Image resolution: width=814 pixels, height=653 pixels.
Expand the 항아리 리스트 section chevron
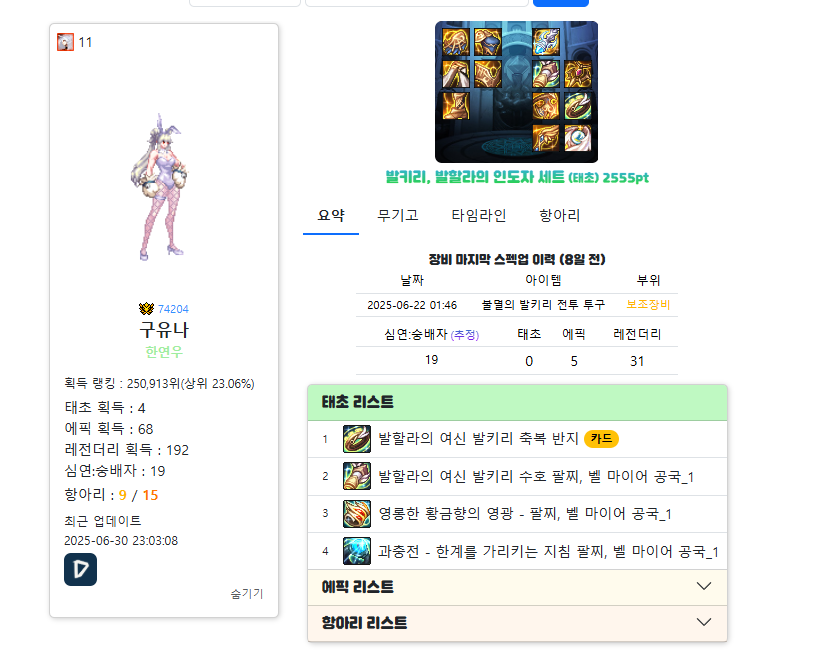(704, 622)
